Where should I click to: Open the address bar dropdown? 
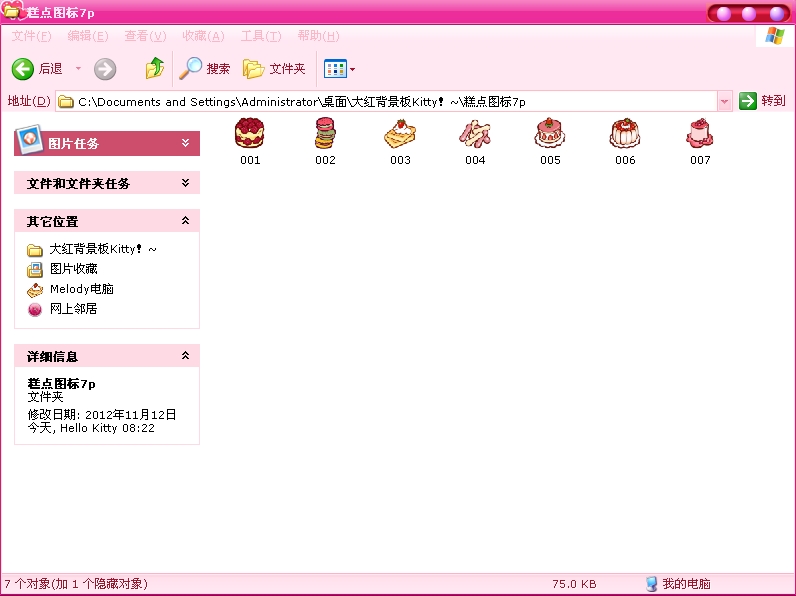click(x=724, y=102)
